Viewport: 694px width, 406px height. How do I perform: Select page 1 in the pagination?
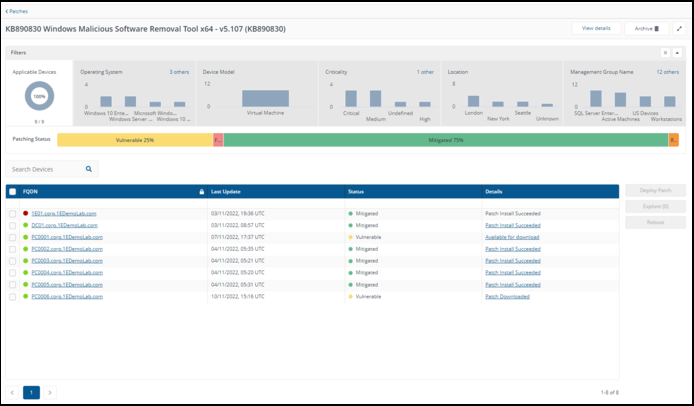(x=31, y=392)
